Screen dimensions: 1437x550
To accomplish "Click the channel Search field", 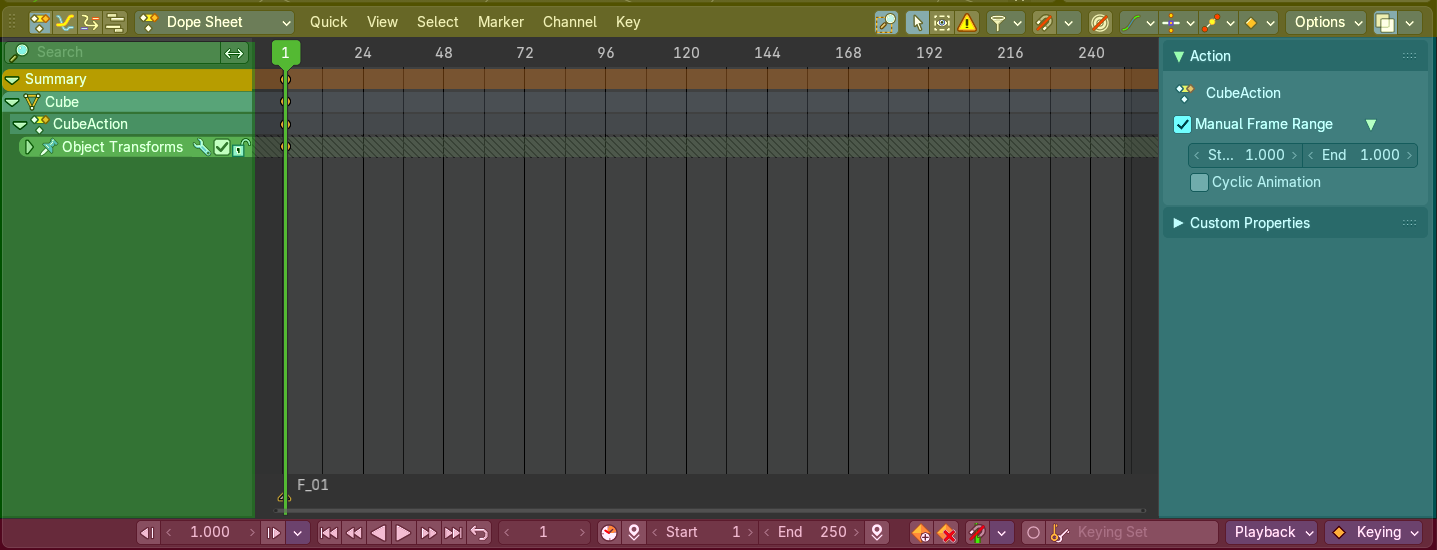I will click(112, 52).
